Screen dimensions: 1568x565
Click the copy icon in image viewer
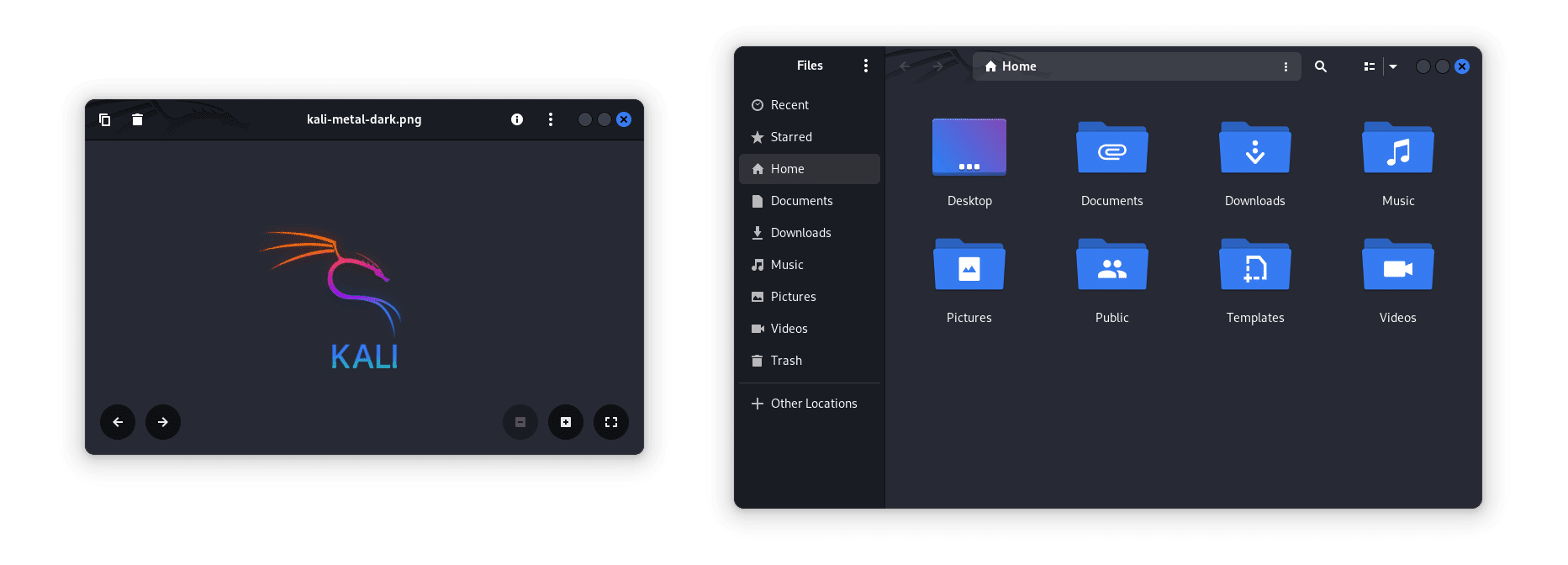pos(104,119)
